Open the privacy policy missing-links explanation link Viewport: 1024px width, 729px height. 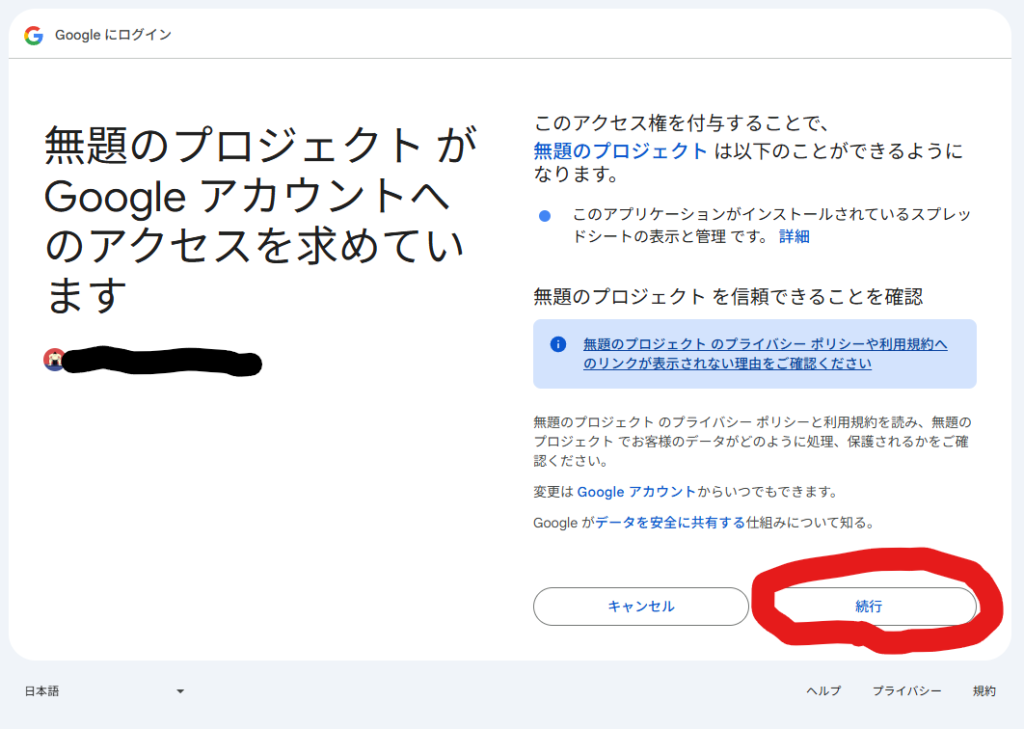pos(764,354)
